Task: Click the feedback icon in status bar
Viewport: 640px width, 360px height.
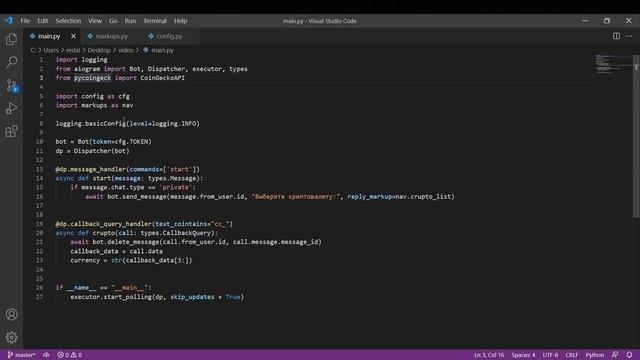Action: (615, 355)
